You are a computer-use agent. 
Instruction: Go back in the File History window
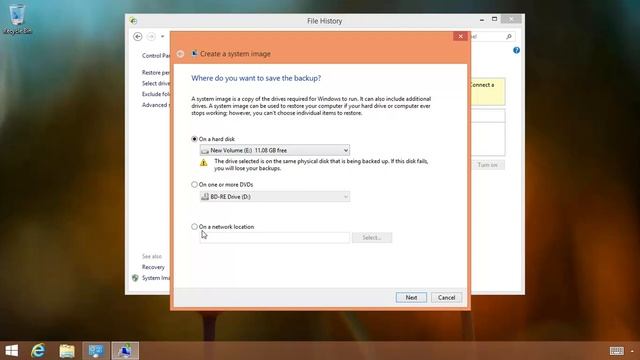click(x=138, y=36)
